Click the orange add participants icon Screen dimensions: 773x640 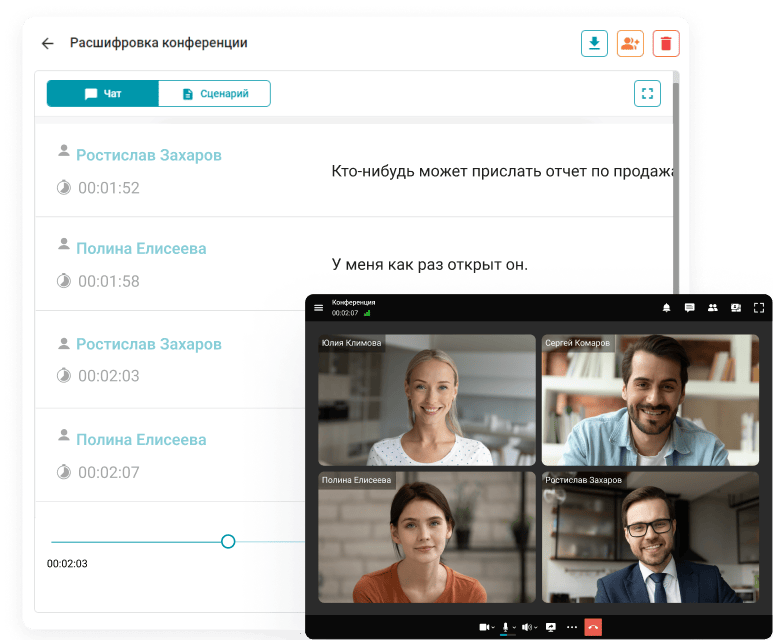tap(630, 43)
